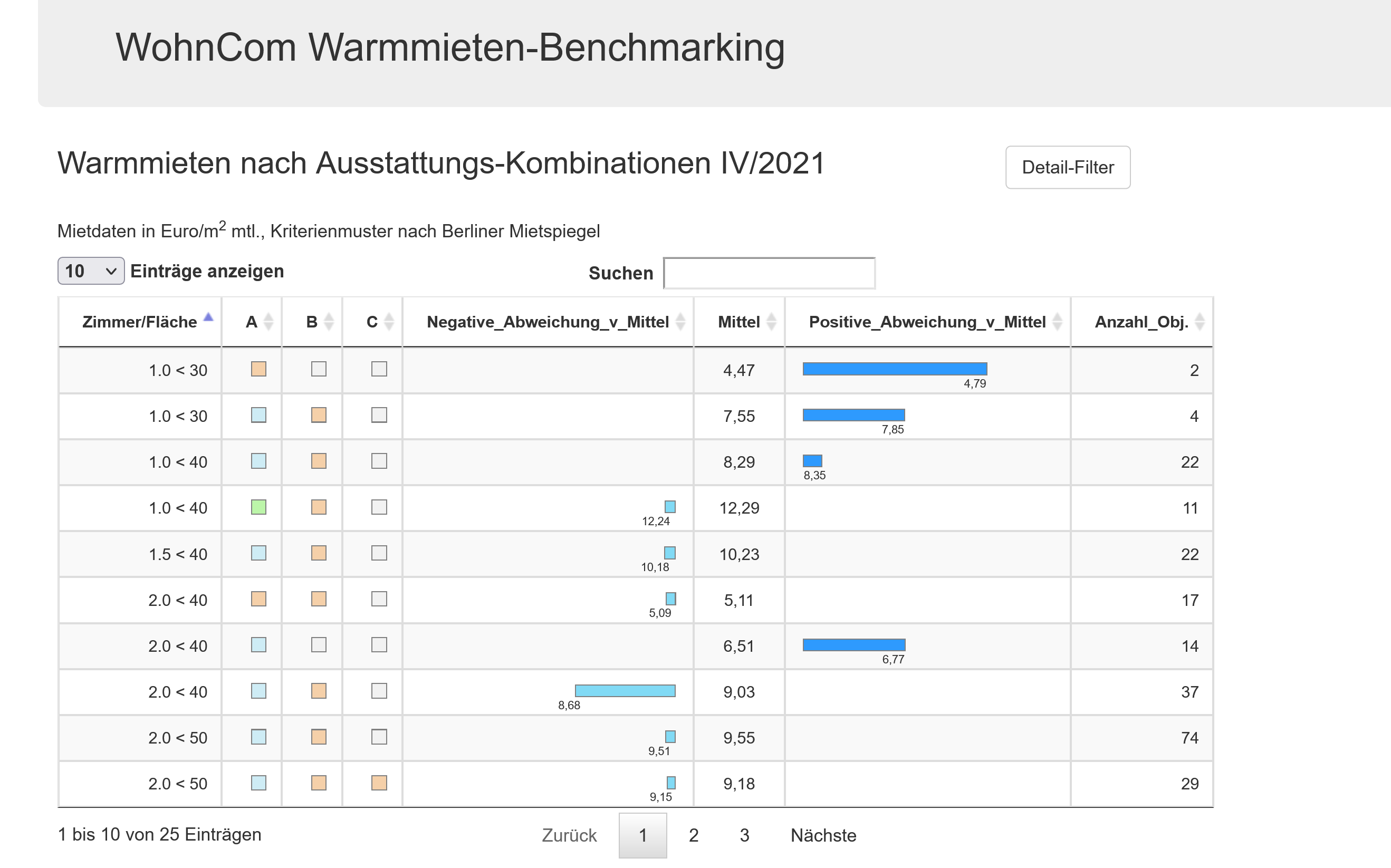Image resolution: width=1391 pixels, height=868 pixels.
Task: Select the Mittel value 9,03
Action: click(x=740, y=692)
